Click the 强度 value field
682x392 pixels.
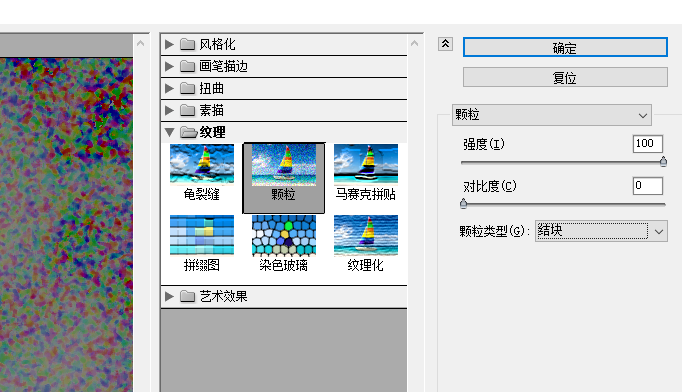click(x=648, y=144)
